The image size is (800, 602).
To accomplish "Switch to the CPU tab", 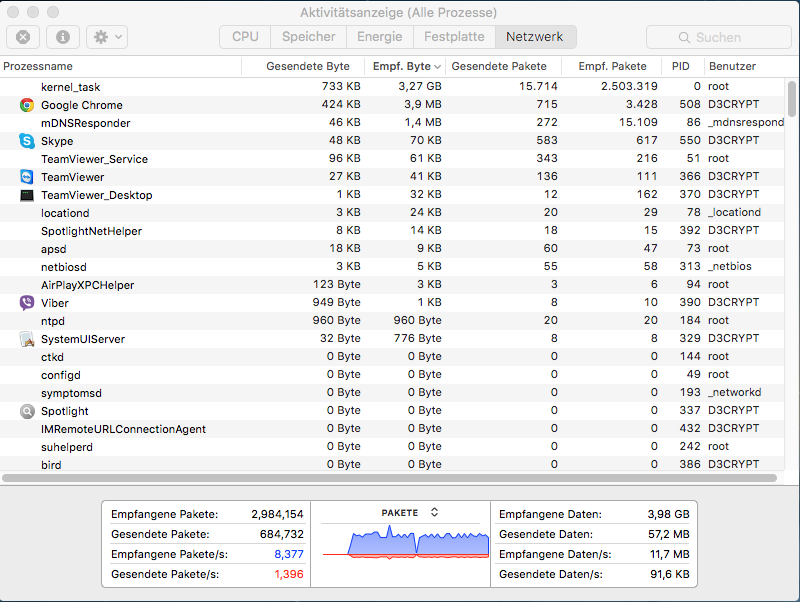I will (x=245, y=37).
